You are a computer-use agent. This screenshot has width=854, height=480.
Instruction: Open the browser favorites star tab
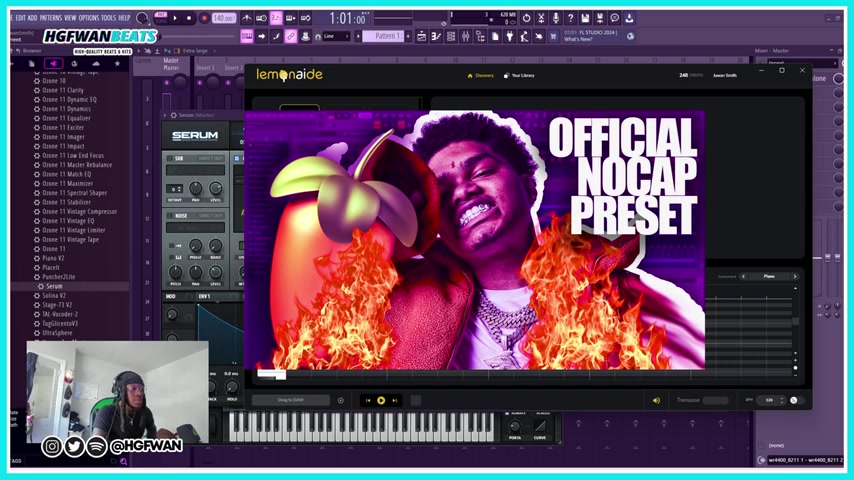tap(117, 64)
